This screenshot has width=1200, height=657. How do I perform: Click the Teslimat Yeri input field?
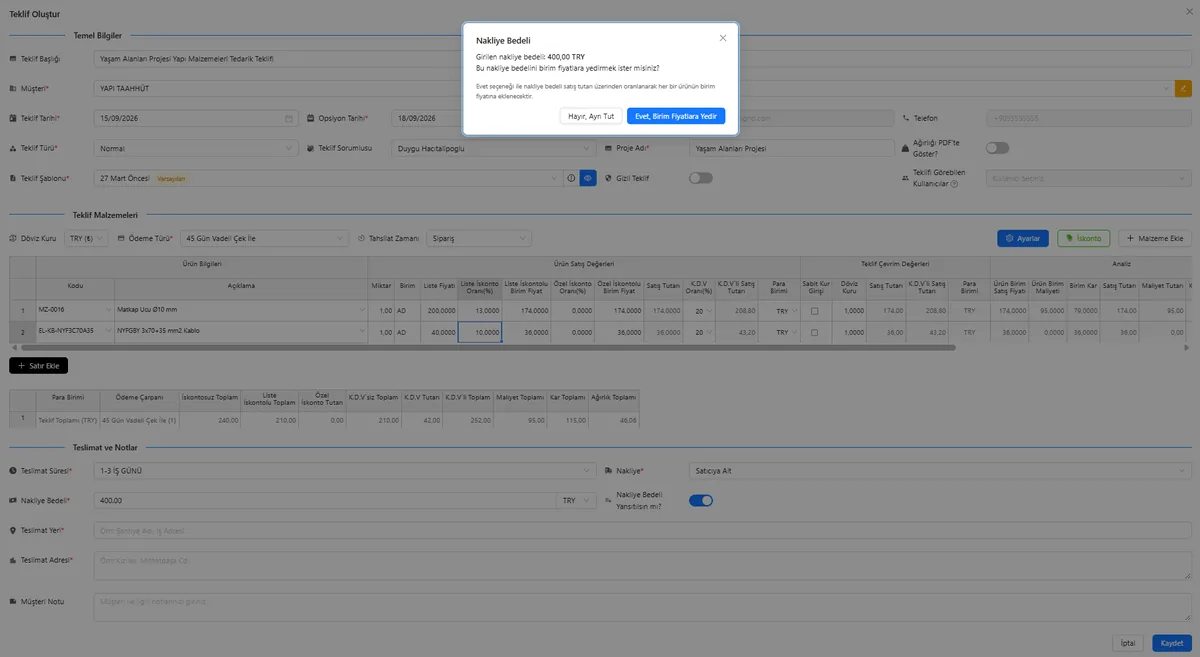point(642,530)
